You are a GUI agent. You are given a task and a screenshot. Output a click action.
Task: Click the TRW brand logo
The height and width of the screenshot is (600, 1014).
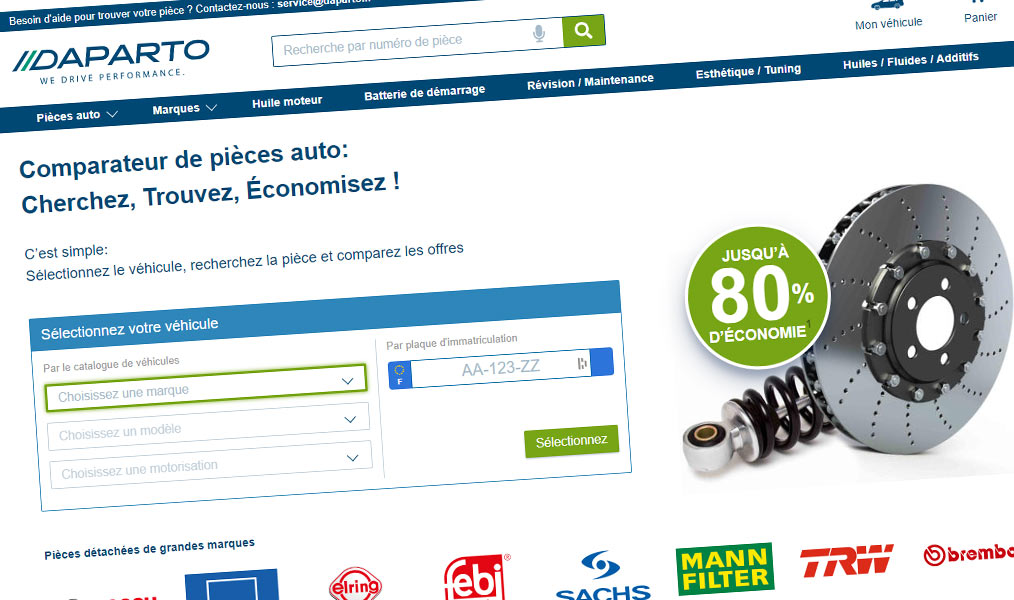coord(847,560)
